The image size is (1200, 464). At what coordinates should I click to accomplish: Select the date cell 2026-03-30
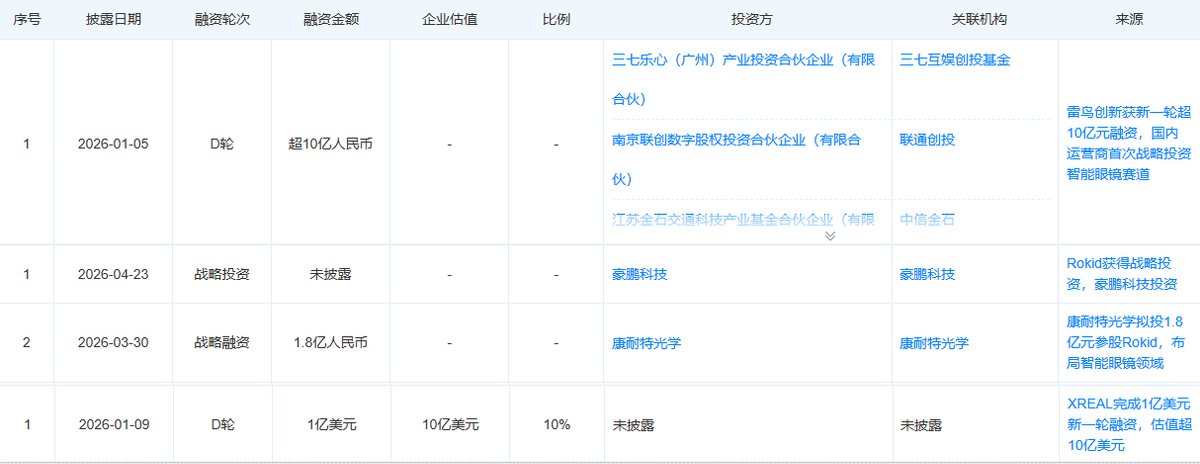pyautogui.click(x=113, y=343)
